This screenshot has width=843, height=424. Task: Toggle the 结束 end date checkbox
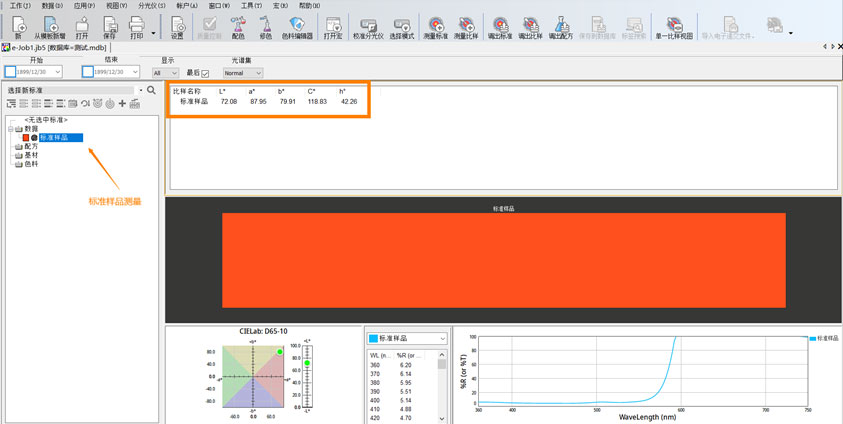(x=88, y=72)
